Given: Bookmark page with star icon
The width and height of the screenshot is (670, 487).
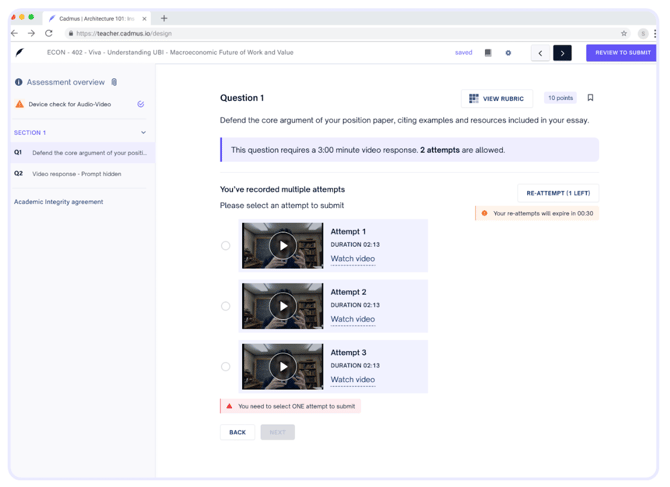Looking at the screenshot, I should coord(624,33).
